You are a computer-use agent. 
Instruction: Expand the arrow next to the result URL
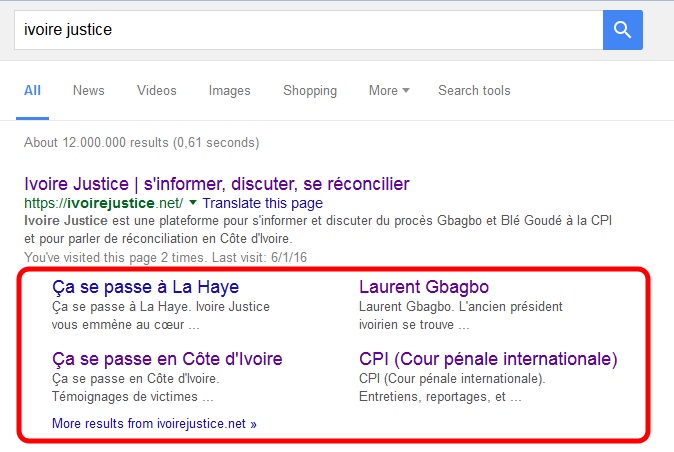[x=193, y=202]
